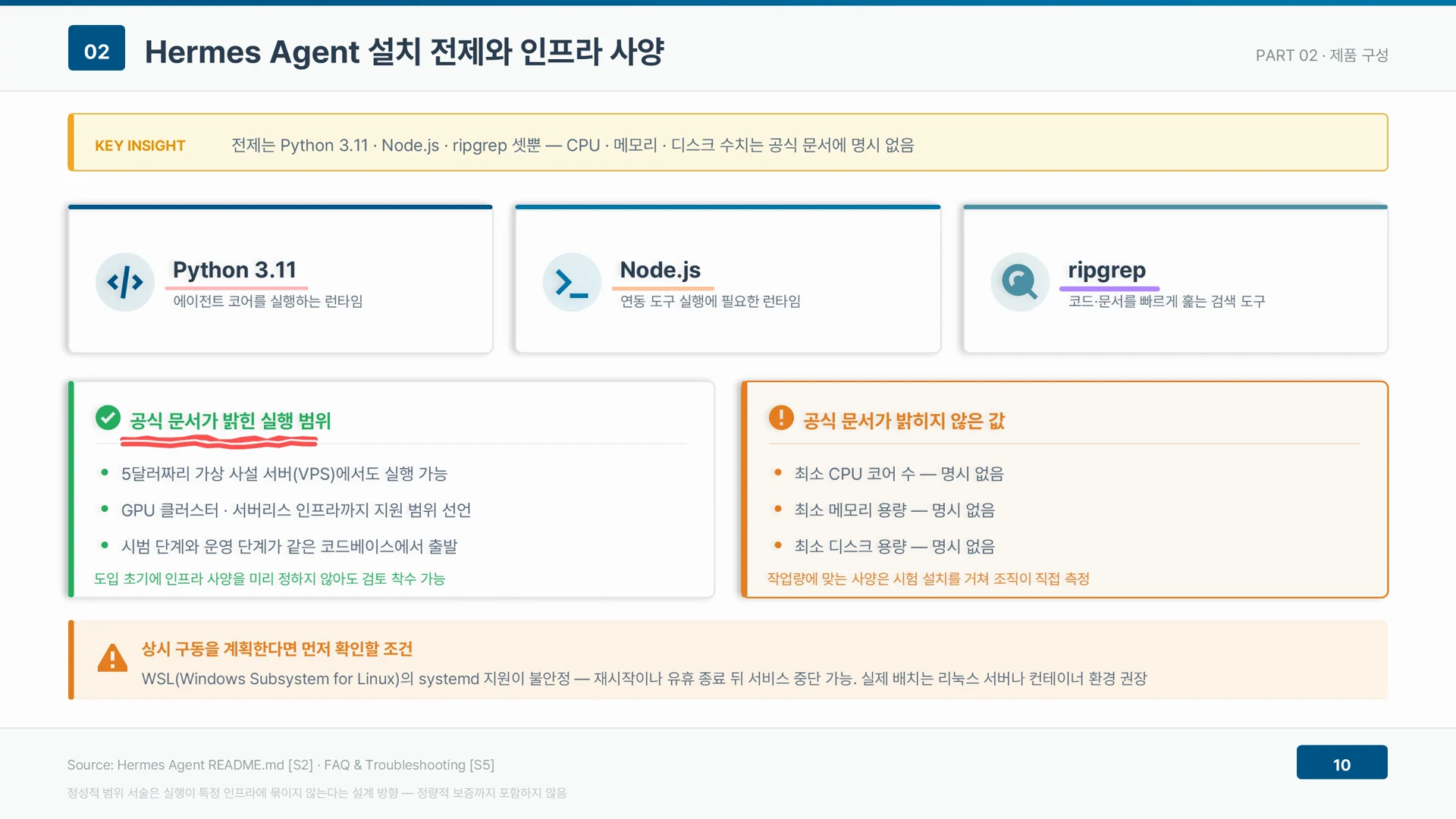The width and height of the screenshot is (1456, 819).
Task: Click the 'PART 02 · 제품 구성' label
Action: (1322, 55)
